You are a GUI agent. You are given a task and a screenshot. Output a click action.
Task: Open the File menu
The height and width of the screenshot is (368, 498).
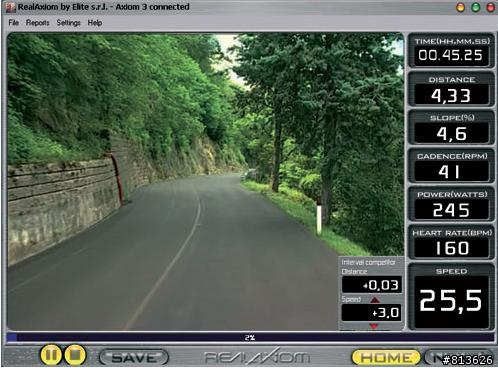pyautogui.click(x=13, y=23)
